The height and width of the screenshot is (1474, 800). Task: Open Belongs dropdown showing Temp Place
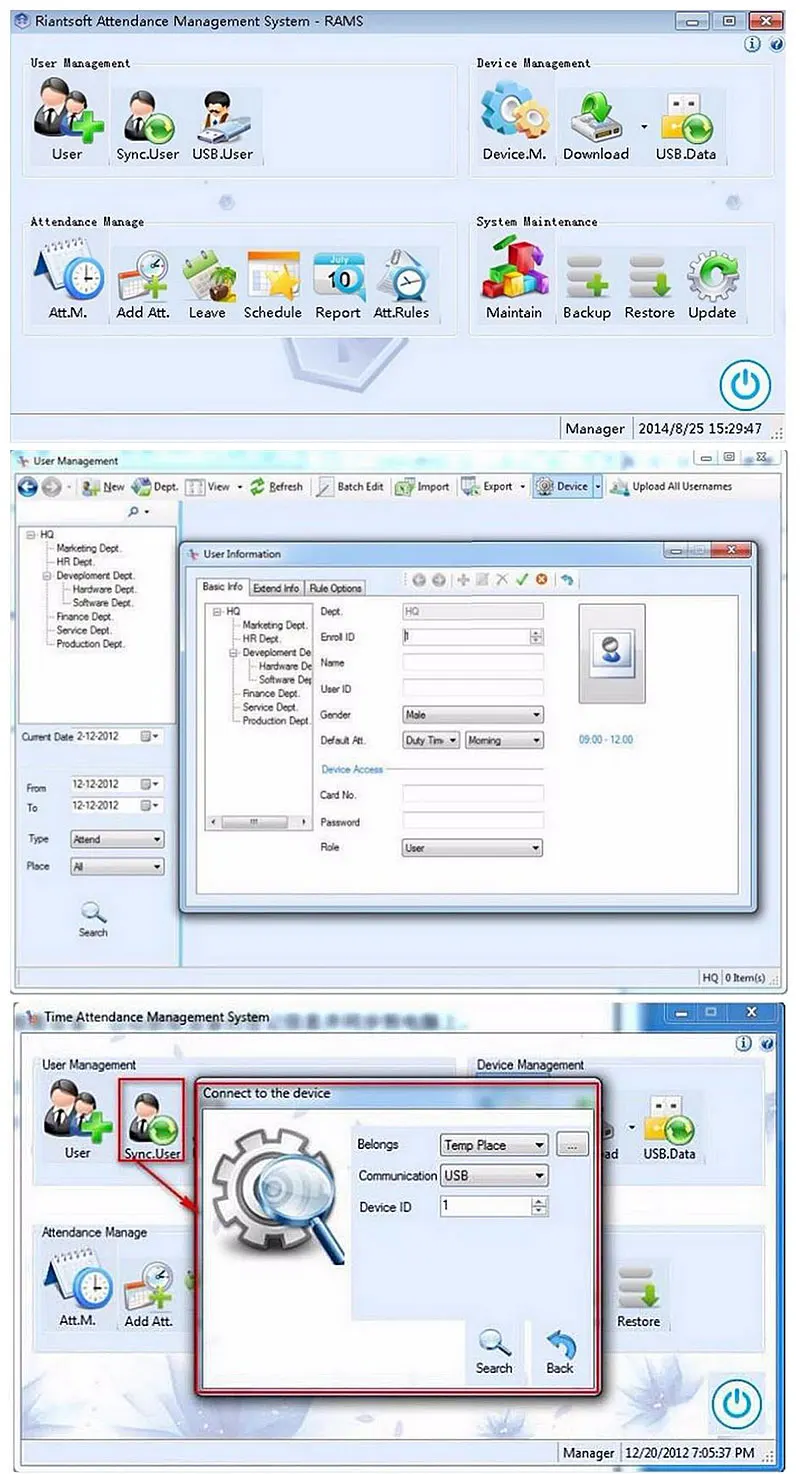(x=494, y=1145)
